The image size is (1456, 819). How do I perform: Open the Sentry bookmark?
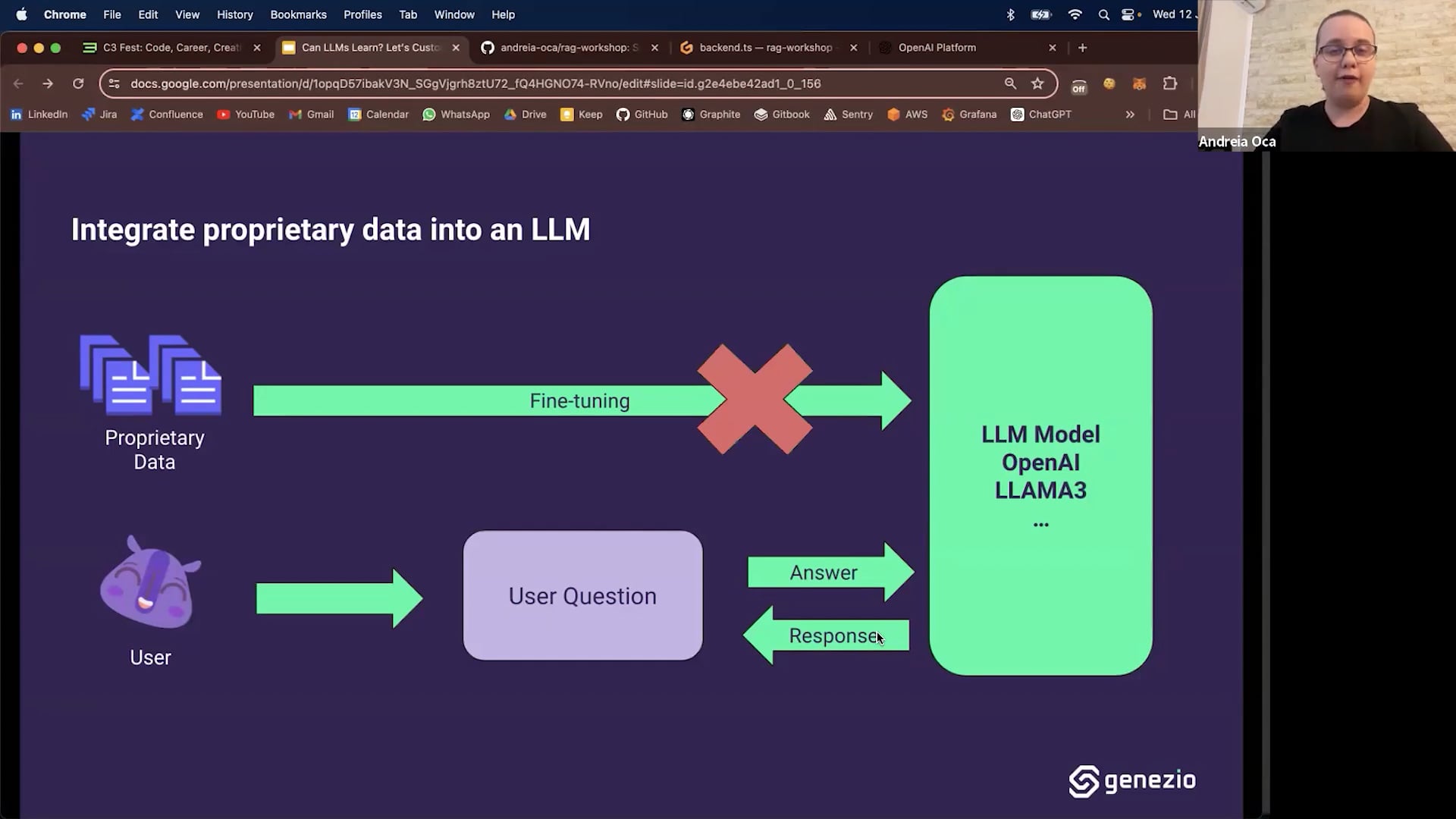coord(849,115)
